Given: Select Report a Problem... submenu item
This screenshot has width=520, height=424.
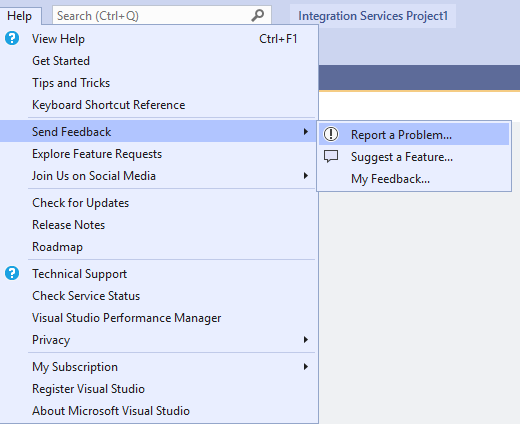Looking at the screenshot, I should tap(414, 134).
